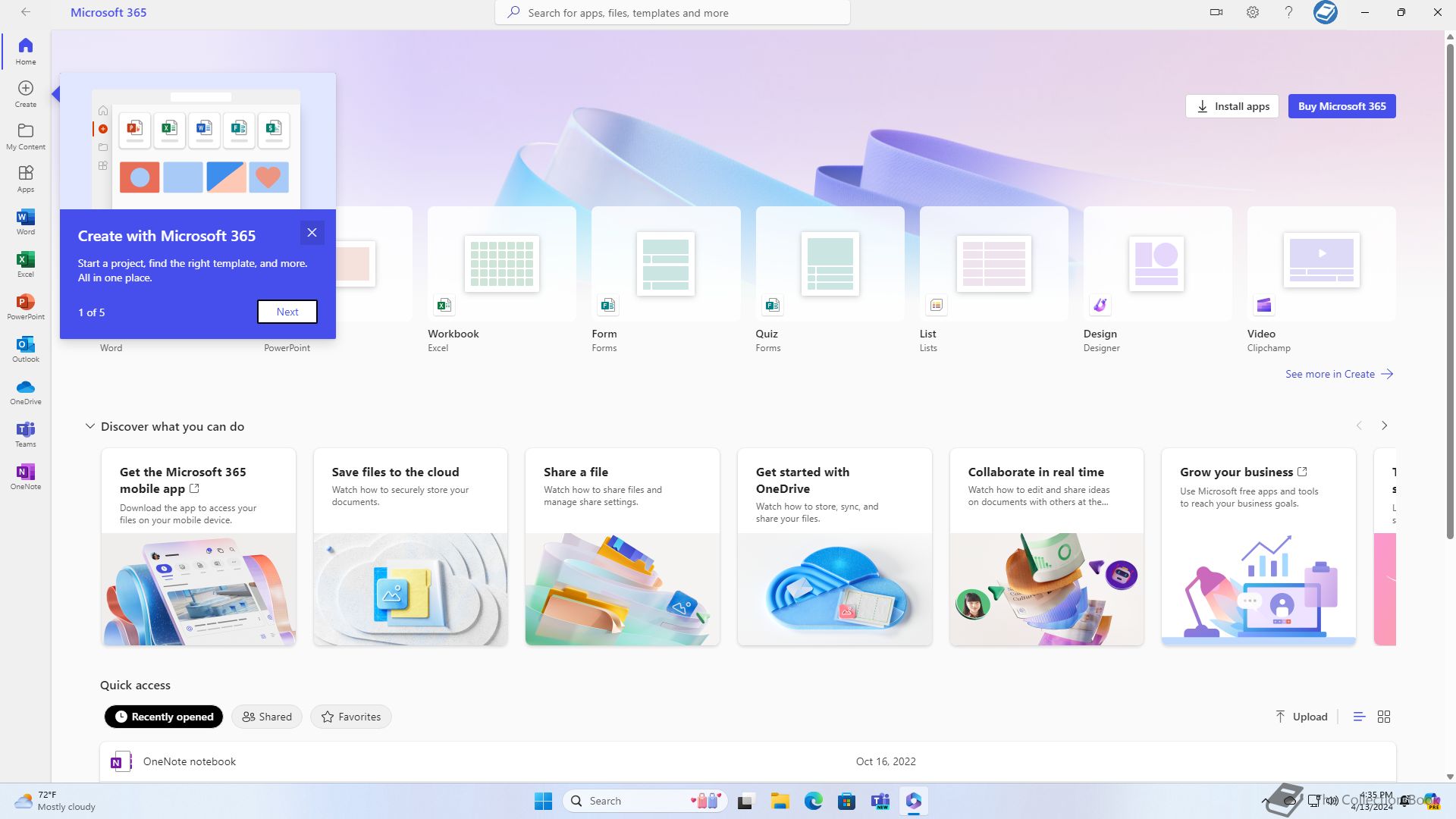This screenshot has height=819, width=1456.
Task: Open the weather widget on taskbar
Action: pos(55,801)
